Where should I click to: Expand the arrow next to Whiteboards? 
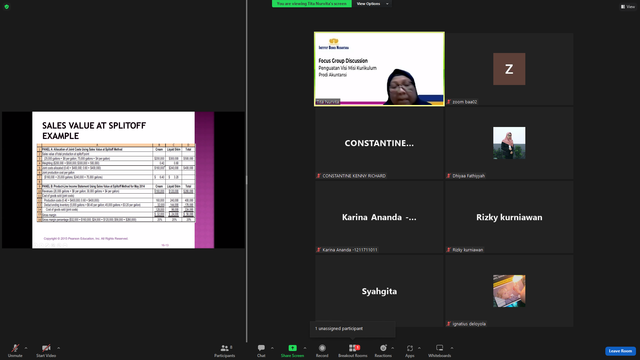click(452, 348)
